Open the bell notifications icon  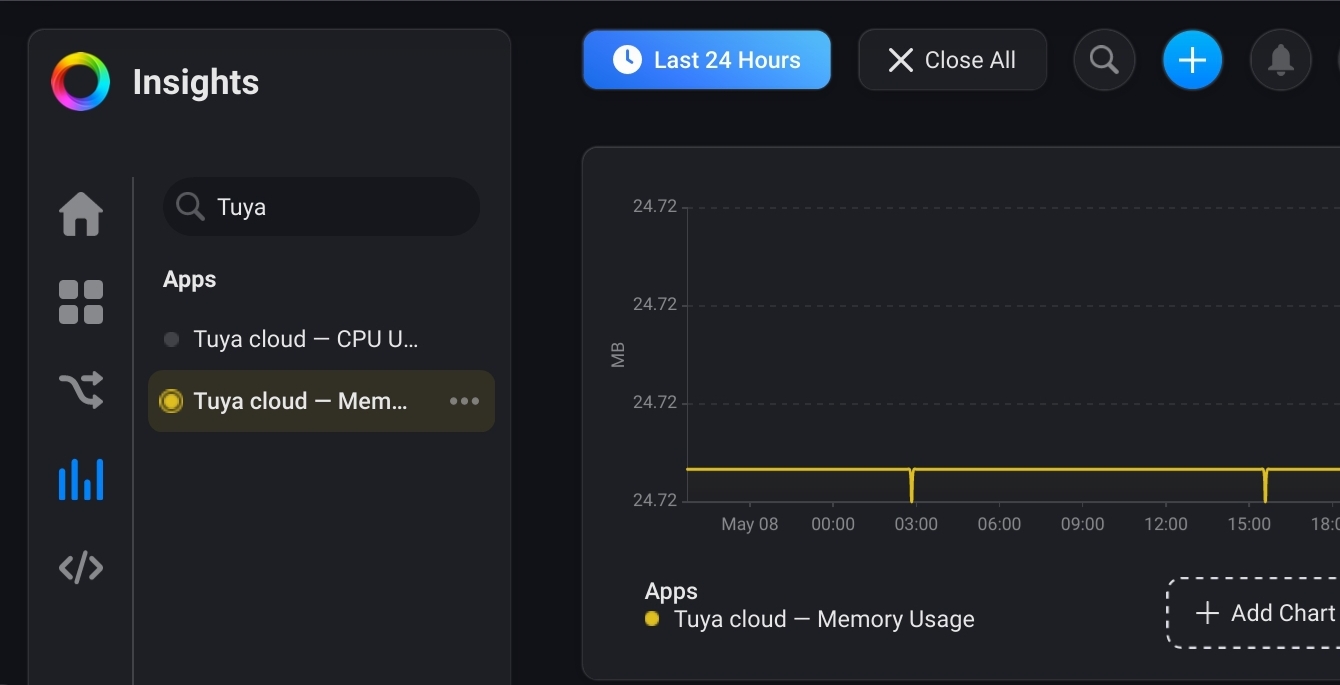[x=1280, y=60]
